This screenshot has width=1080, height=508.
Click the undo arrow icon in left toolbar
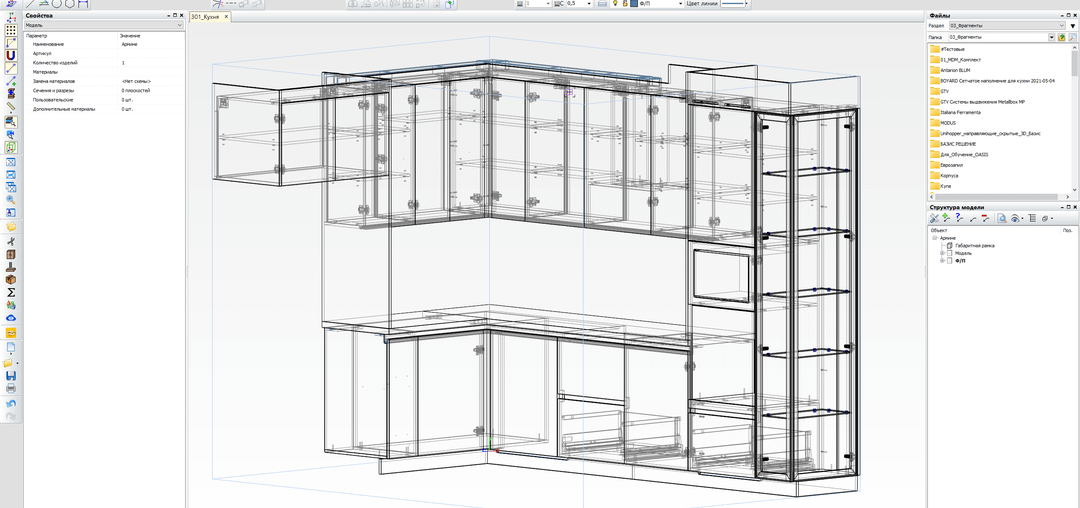pyautogui.click(x=10, y=403)
